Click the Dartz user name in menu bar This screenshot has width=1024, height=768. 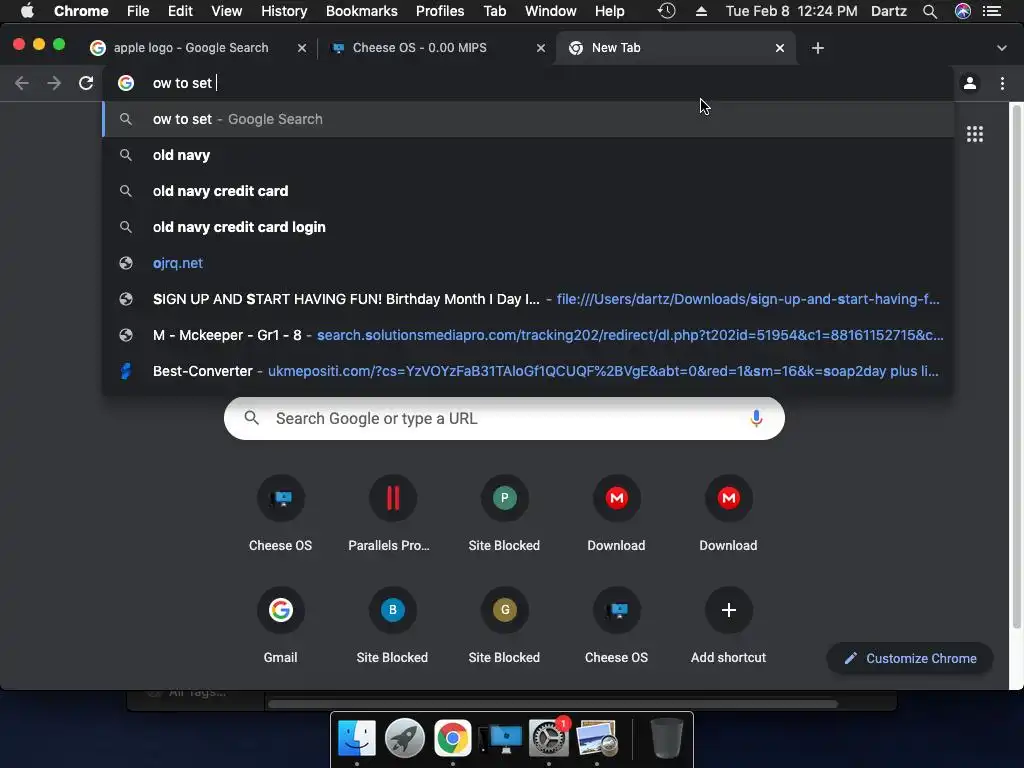[889, 11]
